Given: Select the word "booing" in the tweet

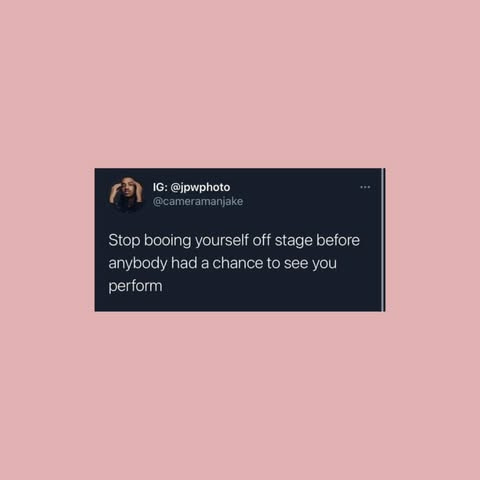Looking at the screenshot, I should [167, 240].
